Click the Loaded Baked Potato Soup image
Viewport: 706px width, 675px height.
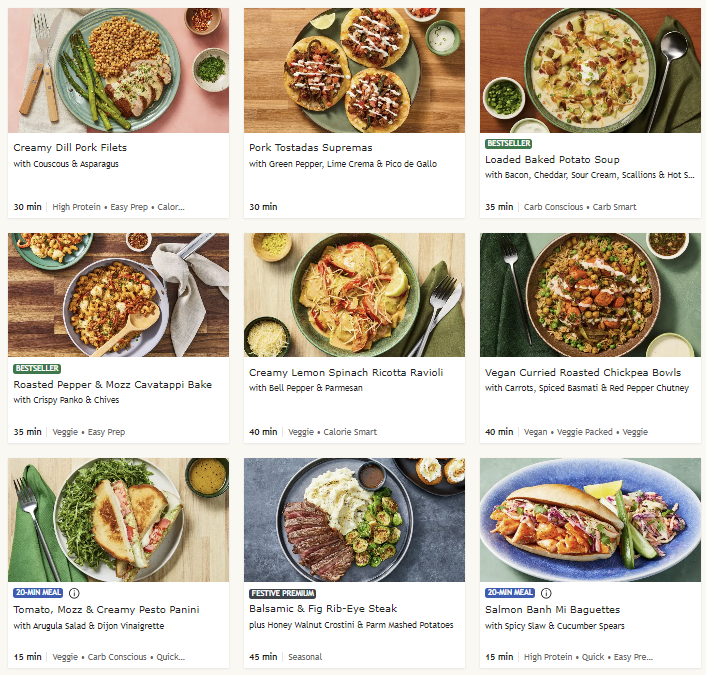coord(590,70)
